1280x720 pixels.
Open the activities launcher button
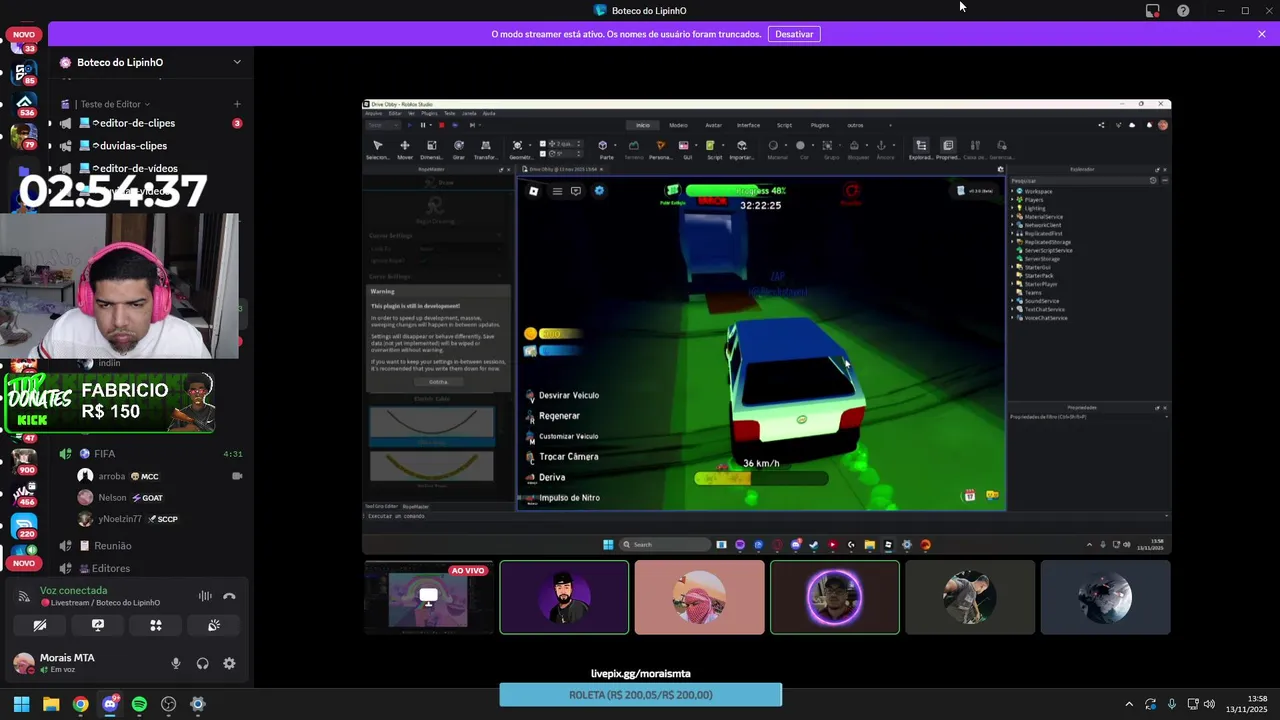(x=156, y=625)
